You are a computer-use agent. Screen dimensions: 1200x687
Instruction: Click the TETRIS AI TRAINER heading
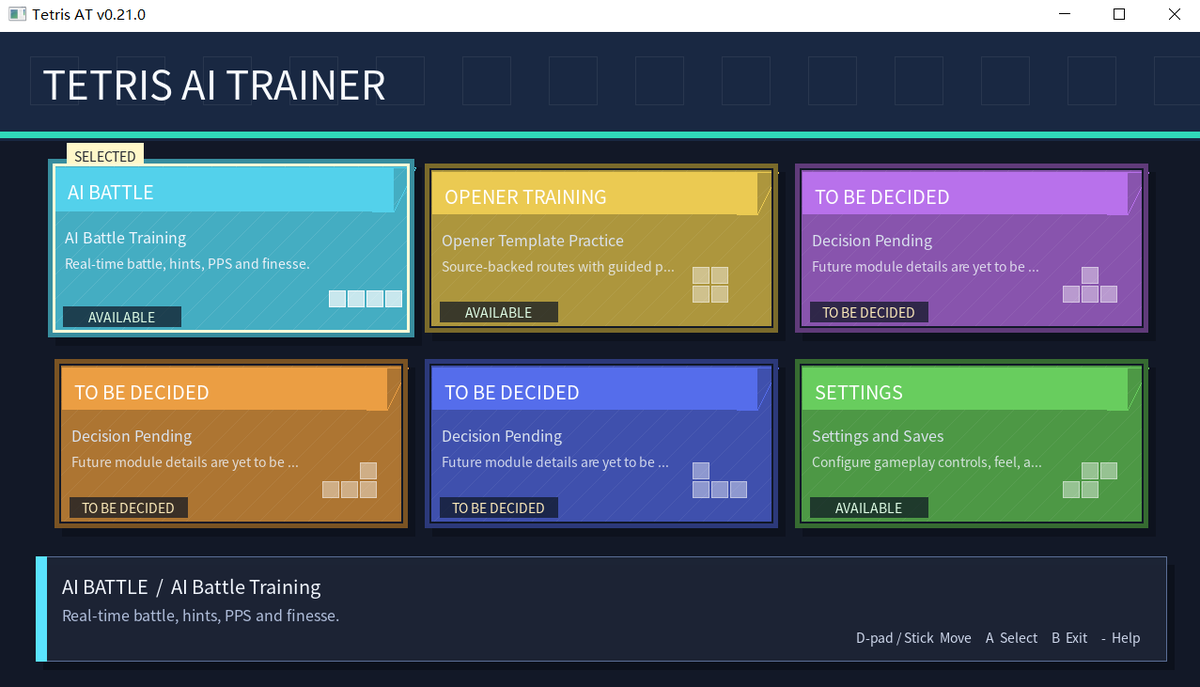pos(214,86)
